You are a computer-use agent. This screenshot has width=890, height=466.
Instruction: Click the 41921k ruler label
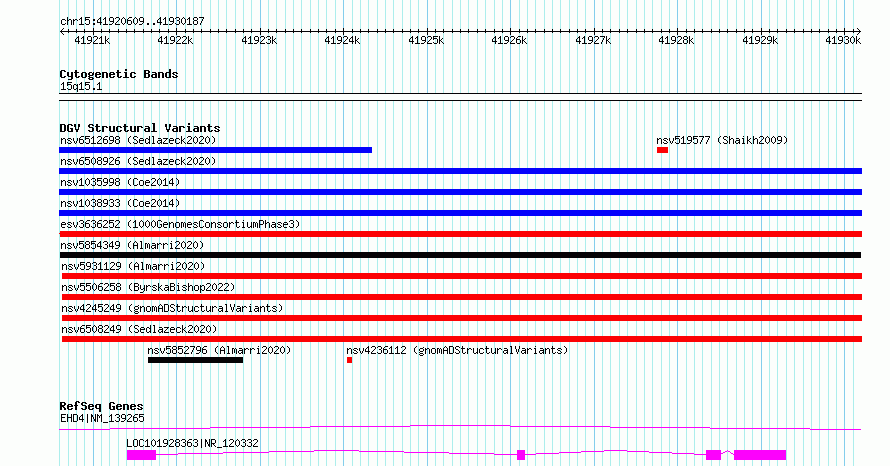coord(92,40)
